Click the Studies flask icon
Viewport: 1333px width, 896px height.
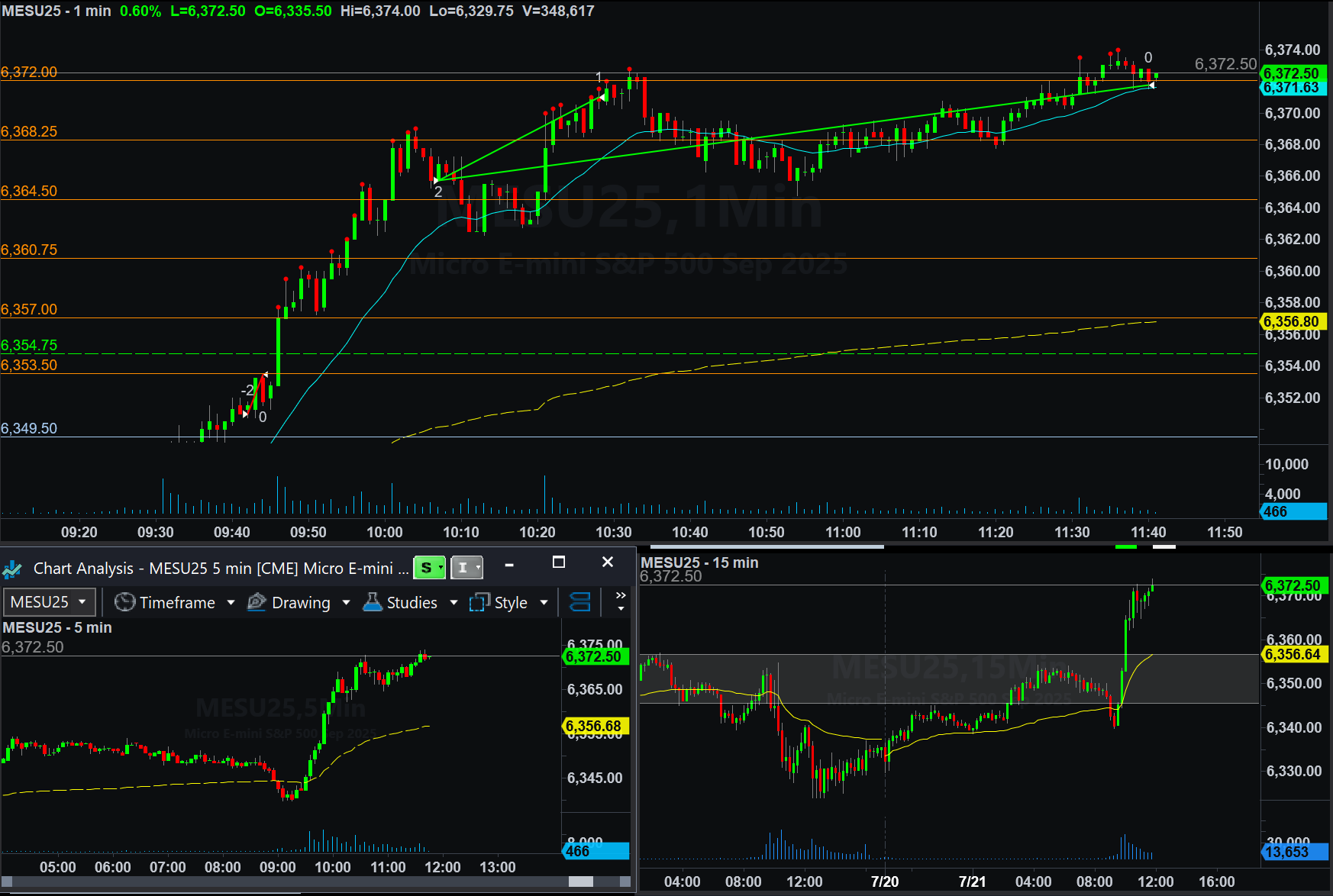tap(373, 602)
